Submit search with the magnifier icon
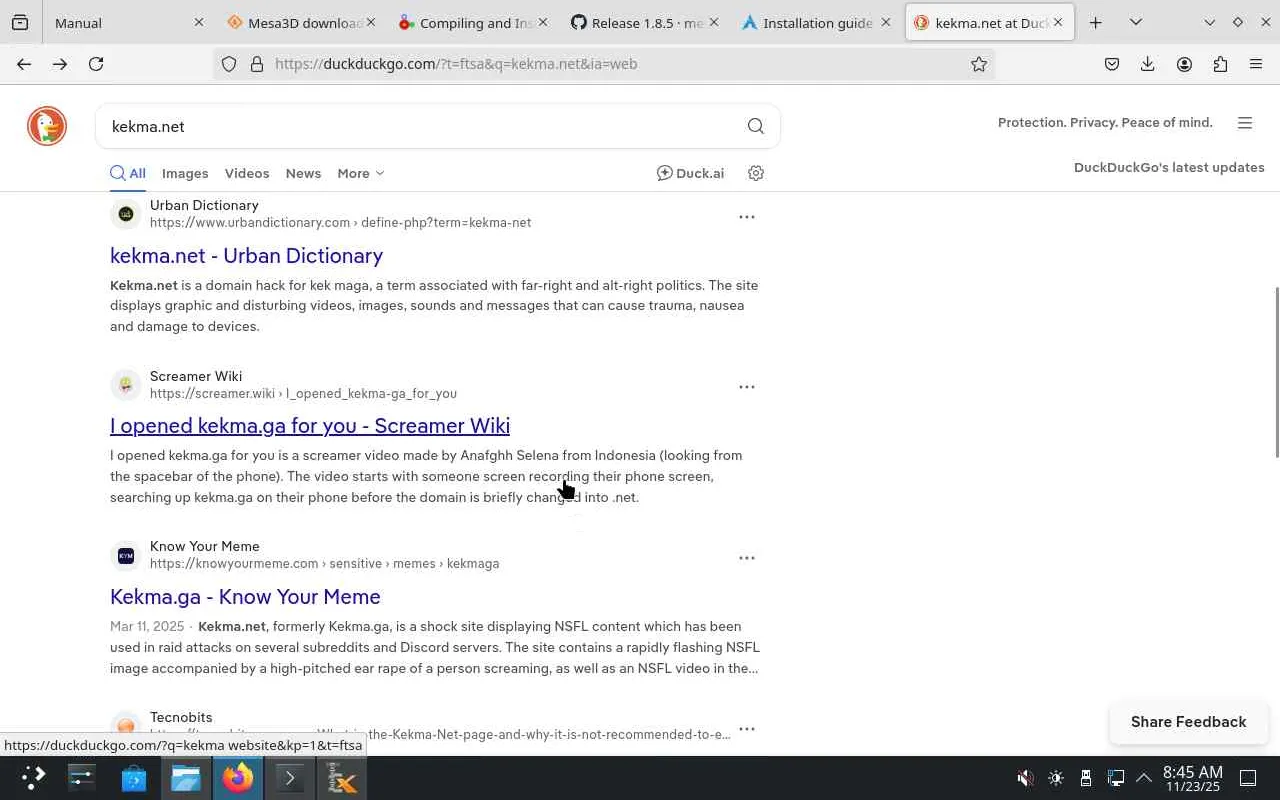The image size is (1280, 800). (756, 126)
